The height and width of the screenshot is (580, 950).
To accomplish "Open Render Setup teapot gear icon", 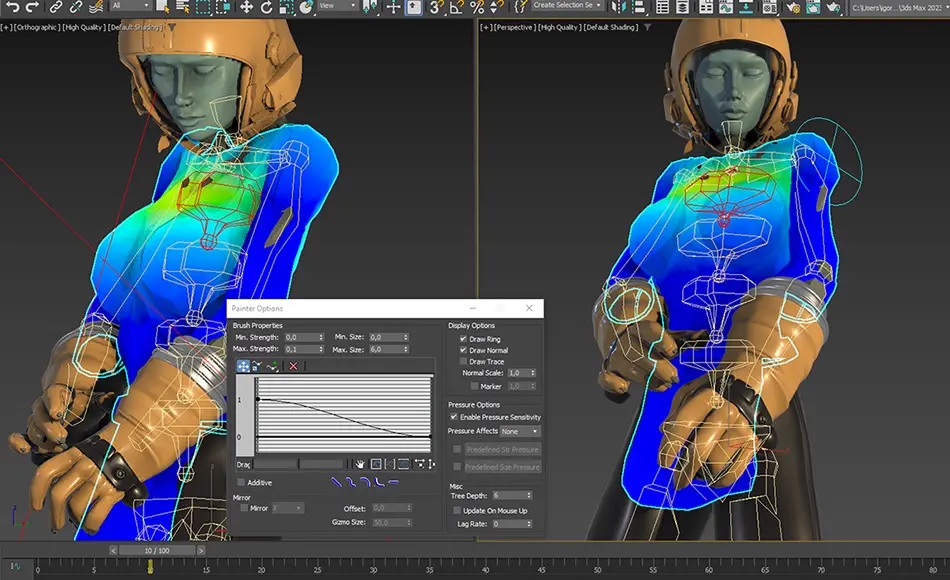I will (x=792, y=7).
